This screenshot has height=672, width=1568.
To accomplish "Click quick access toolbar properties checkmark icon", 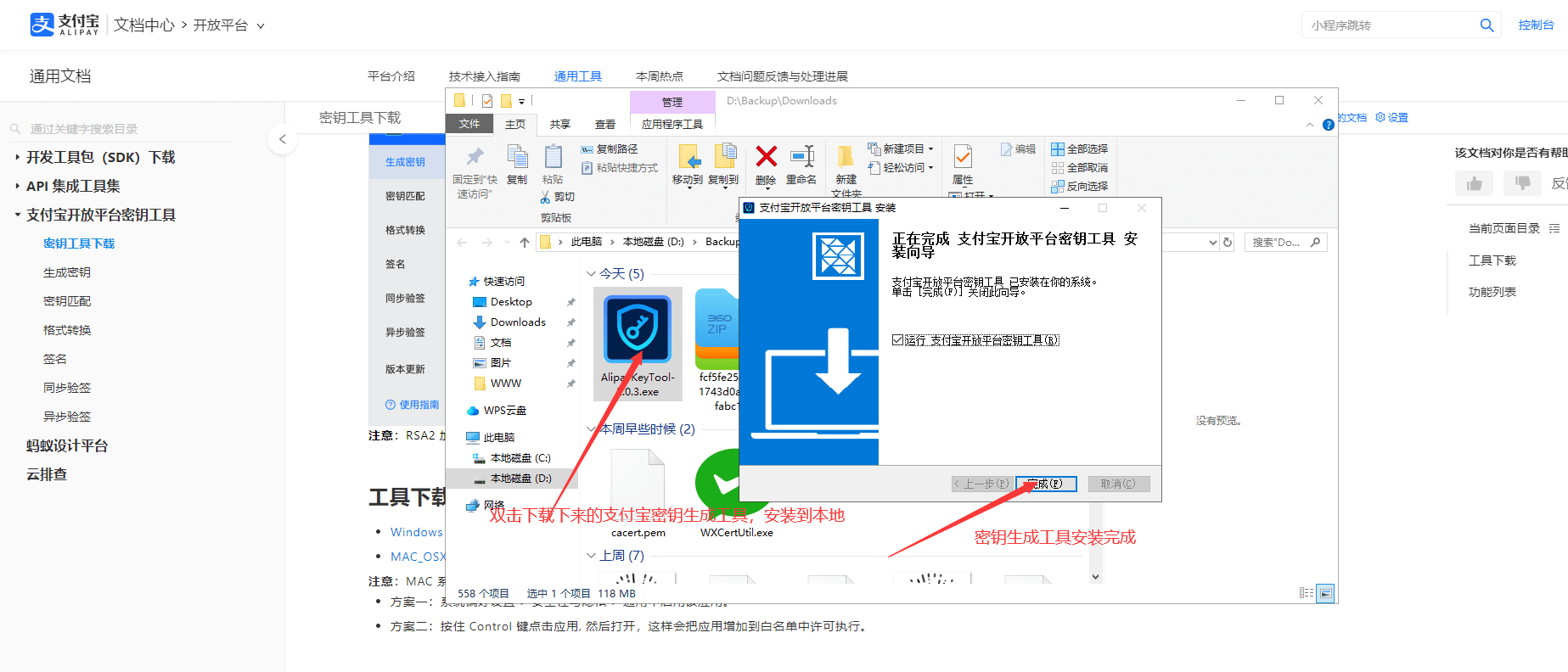I will click(487, 101).
